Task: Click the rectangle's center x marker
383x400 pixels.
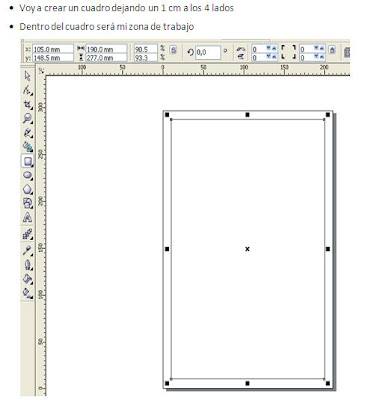Action: point(247,249)
